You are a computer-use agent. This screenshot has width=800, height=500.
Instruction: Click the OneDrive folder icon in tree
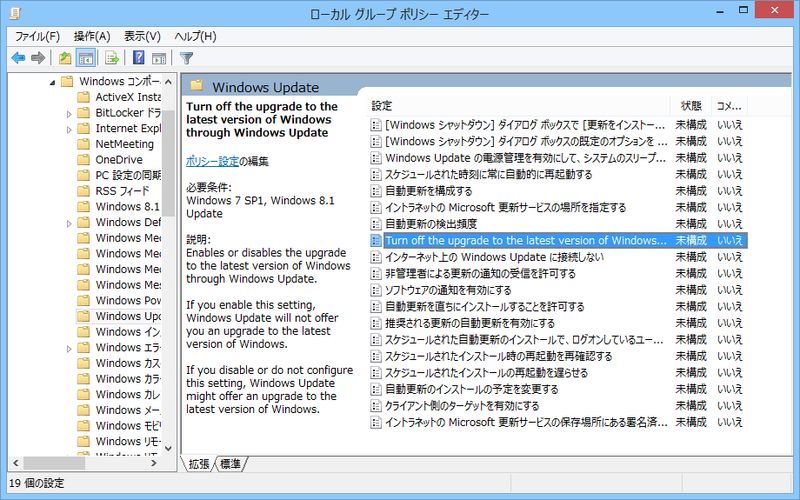pos(83,160)
